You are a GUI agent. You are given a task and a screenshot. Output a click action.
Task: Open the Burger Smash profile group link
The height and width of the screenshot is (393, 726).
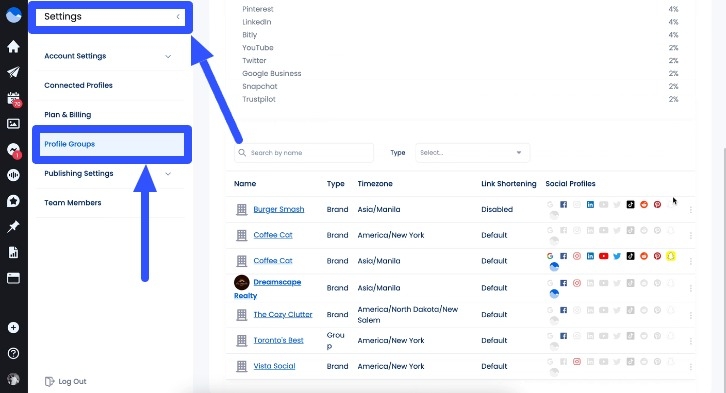(x=279, y=209)
